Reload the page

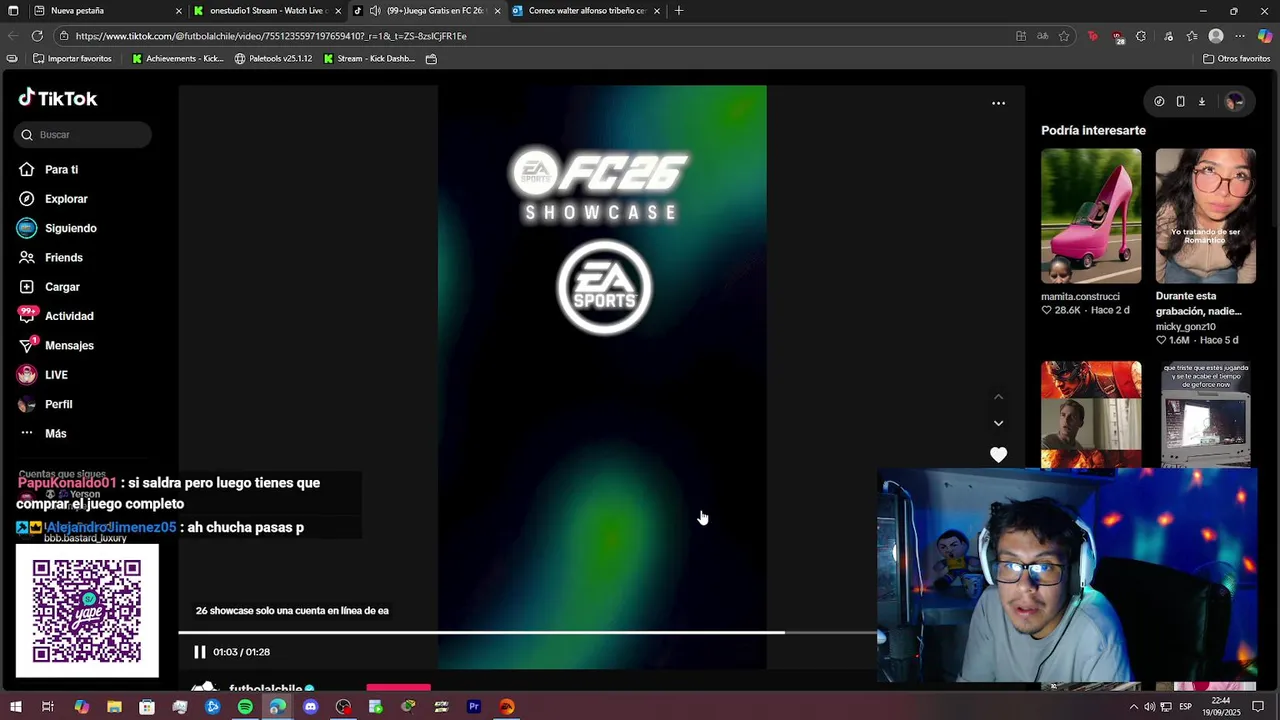click(x=37, y=36)
